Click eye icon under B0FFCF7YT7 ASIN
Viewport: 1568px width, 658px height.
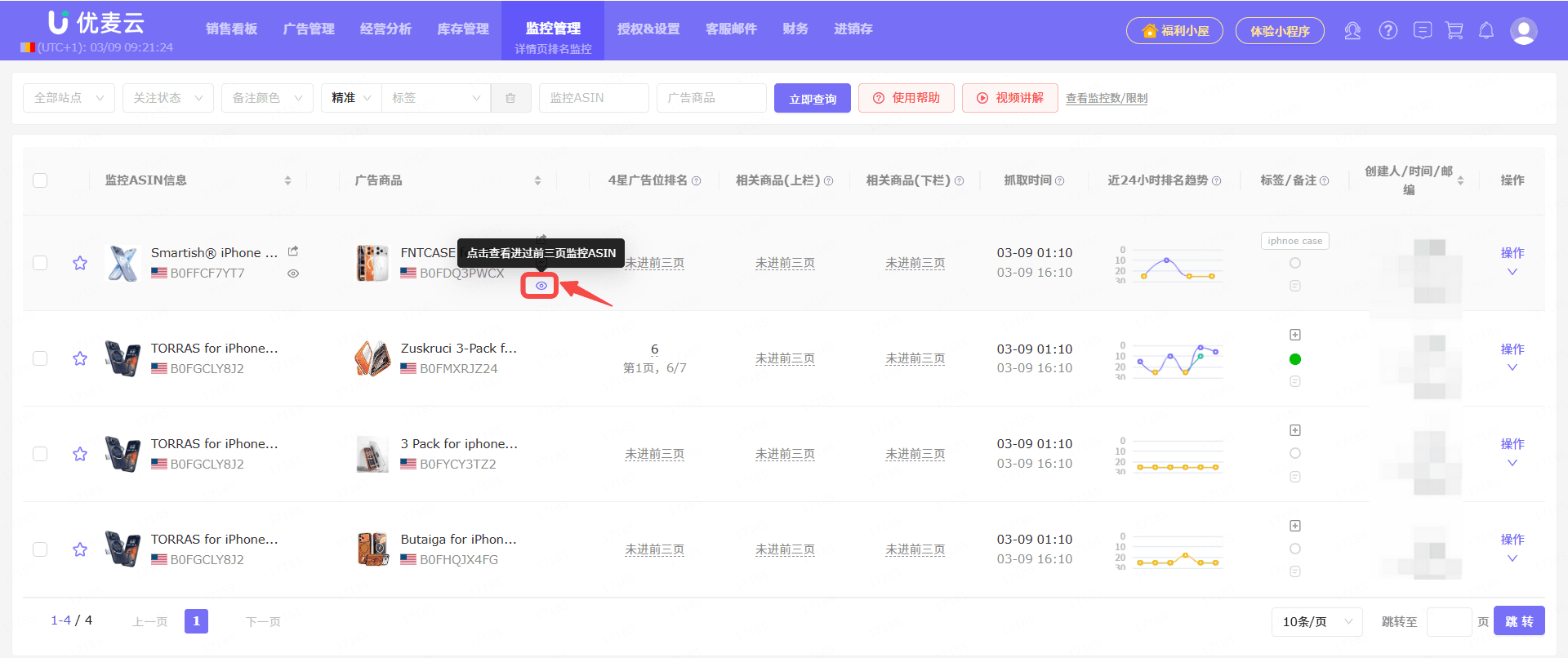293,273
